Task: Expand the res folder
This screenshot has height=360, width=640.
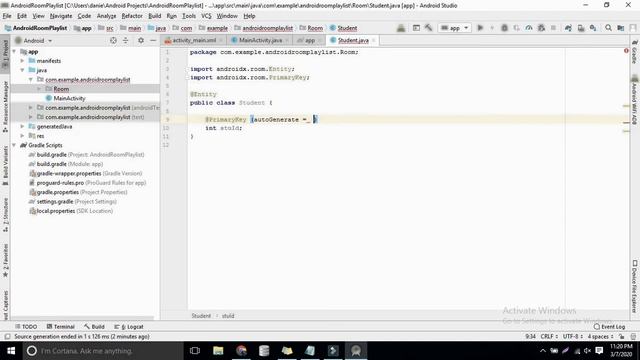Action: tap(23, 136)
